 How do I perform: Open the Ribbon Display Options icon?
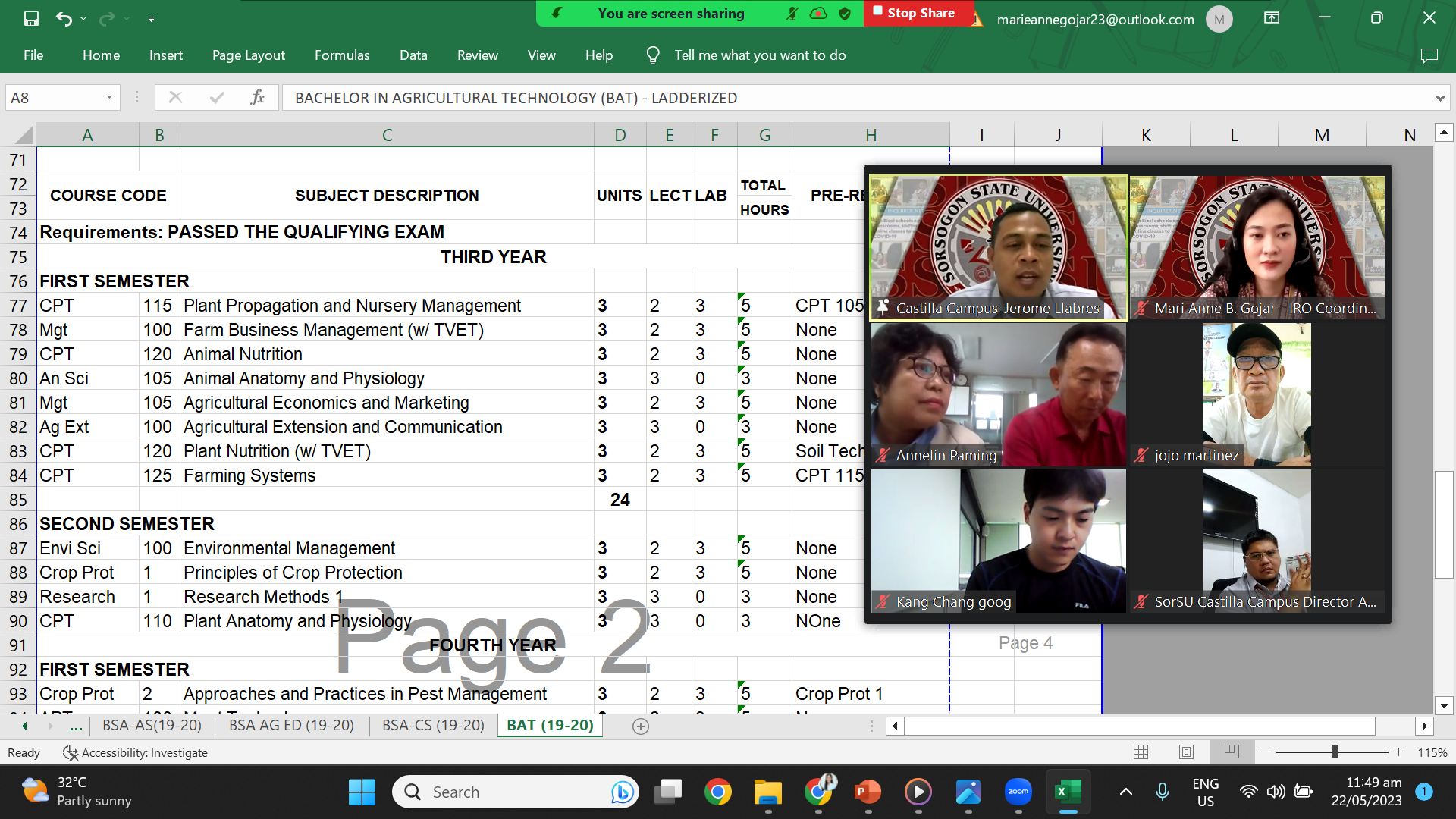(1272, 18)
